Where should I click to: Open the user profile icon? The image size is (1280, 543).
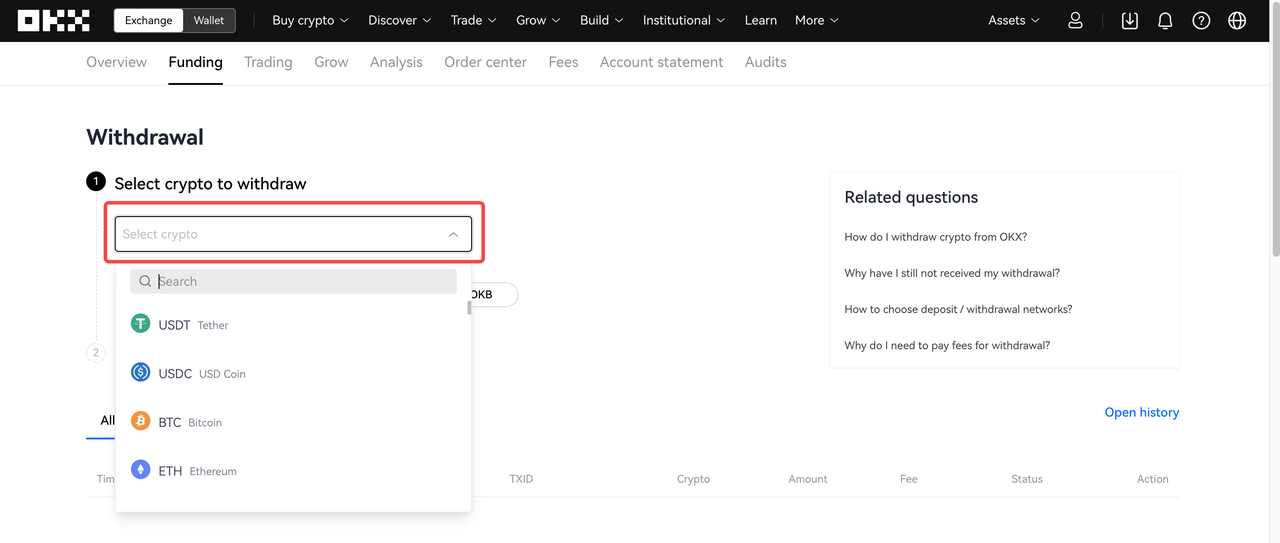click(x=1075, y=20)
